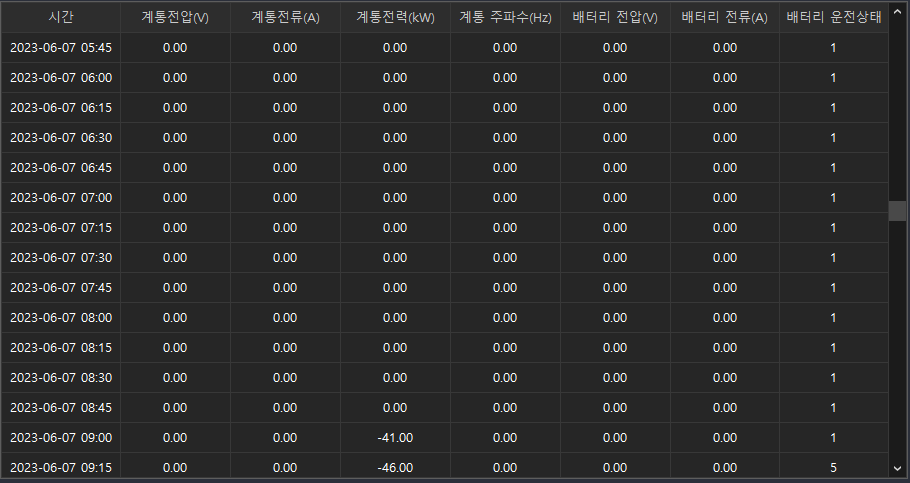The width and height of the screenshot is (910, 483).
Task: Click the -46.00 power value cell
Action: (x=395, y=466)
